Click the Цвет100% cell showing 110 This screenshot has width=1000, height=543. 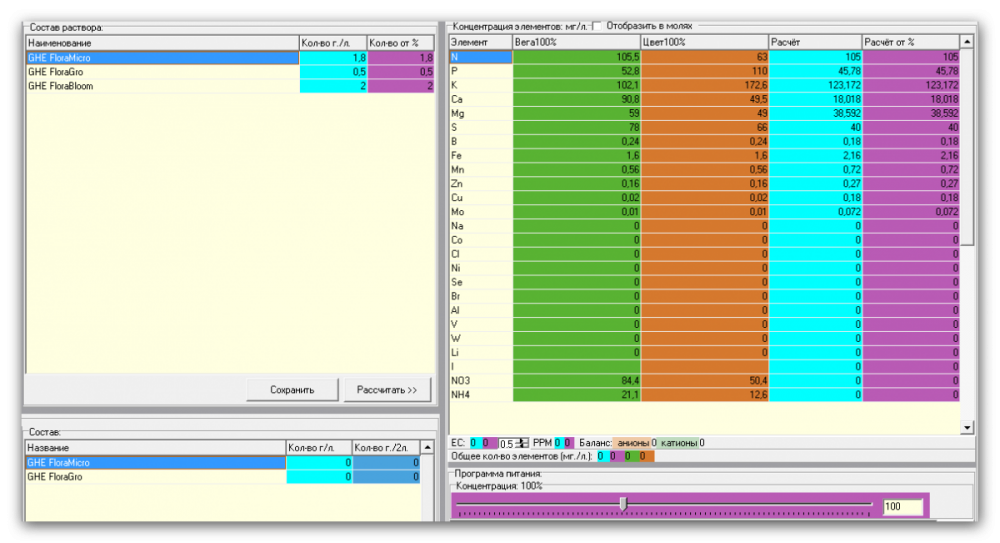pos(705,71)
